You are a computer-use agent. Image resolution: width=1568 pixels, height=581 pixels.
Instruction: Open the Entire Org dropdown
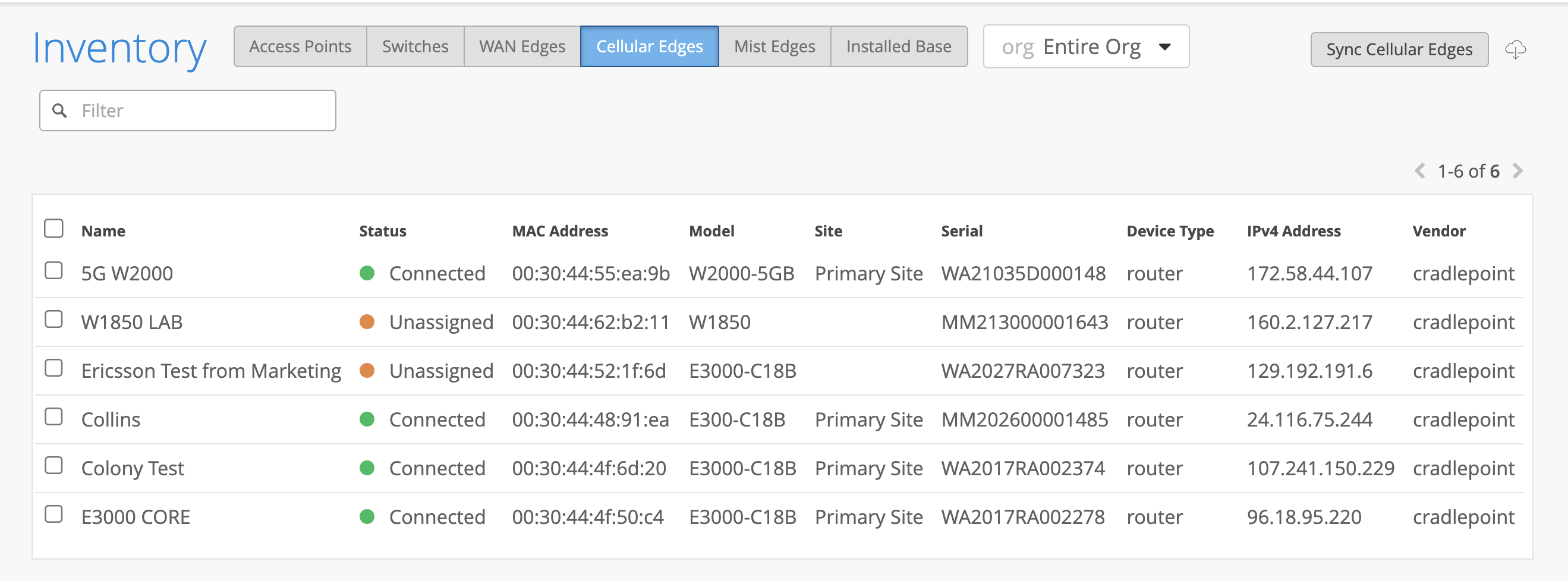coord(1086,47)
